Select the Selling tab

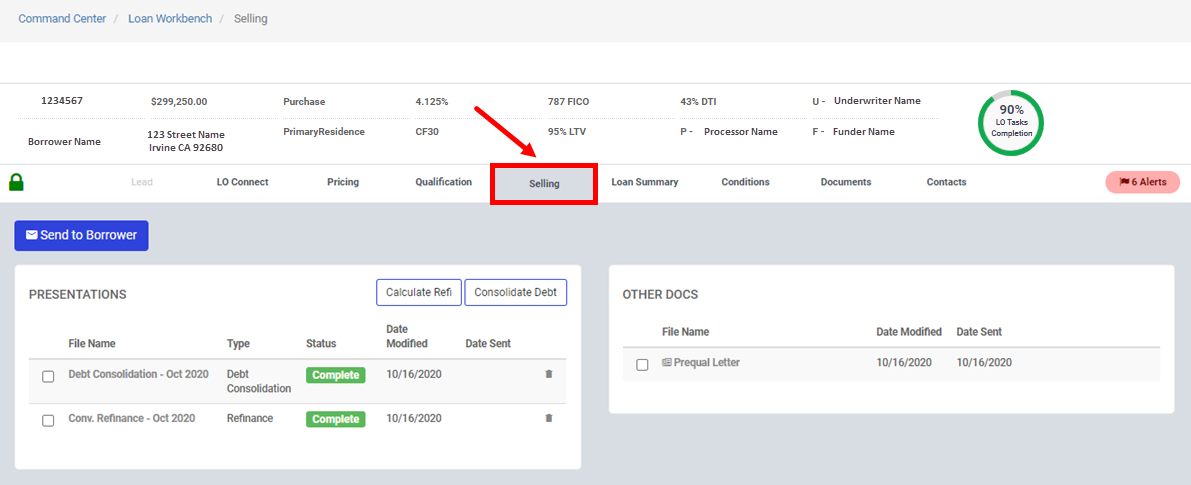[544, 184]
